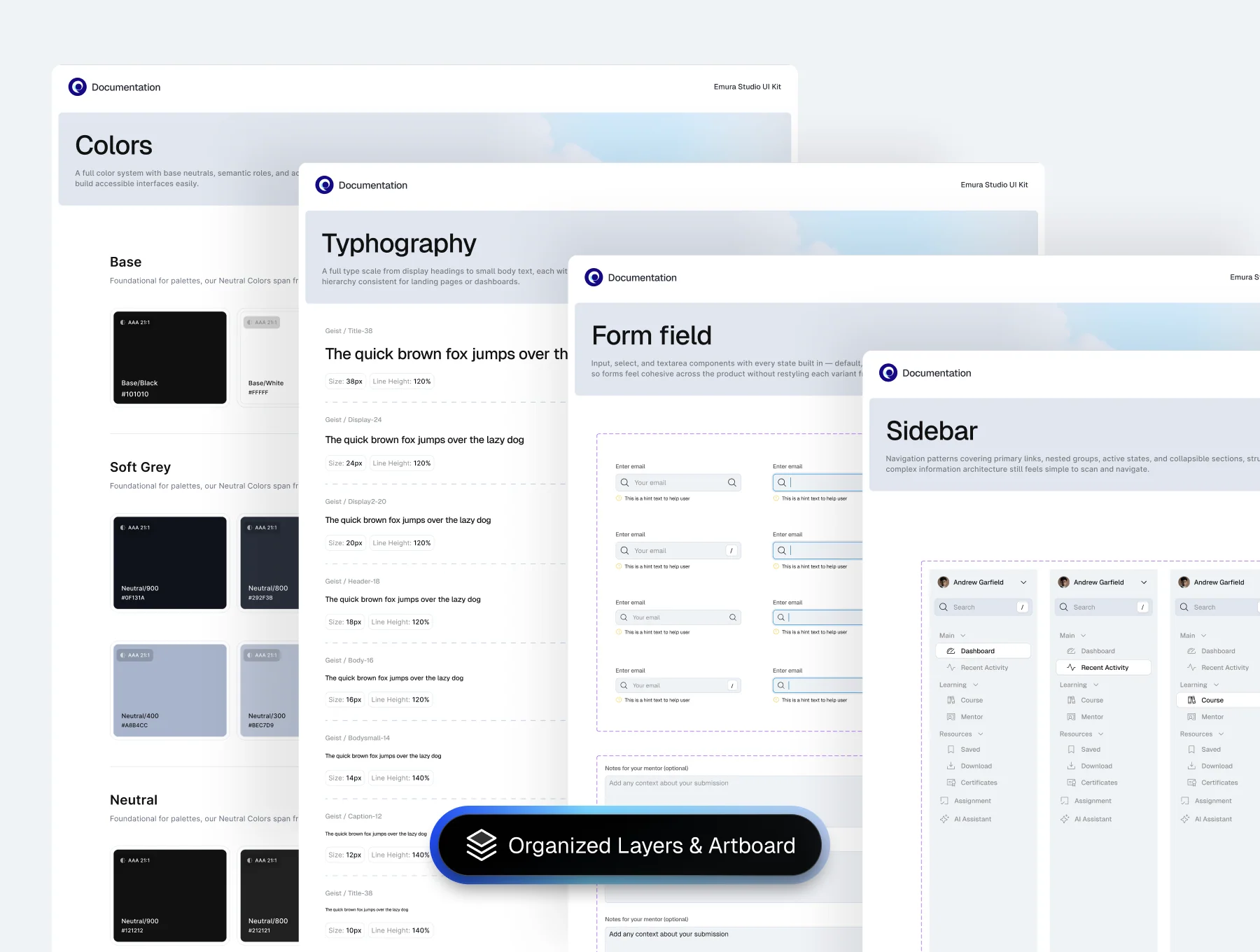Click Course icon in Course-highlighted sidebar
1260x952 pixels.
pos(1191,700)
